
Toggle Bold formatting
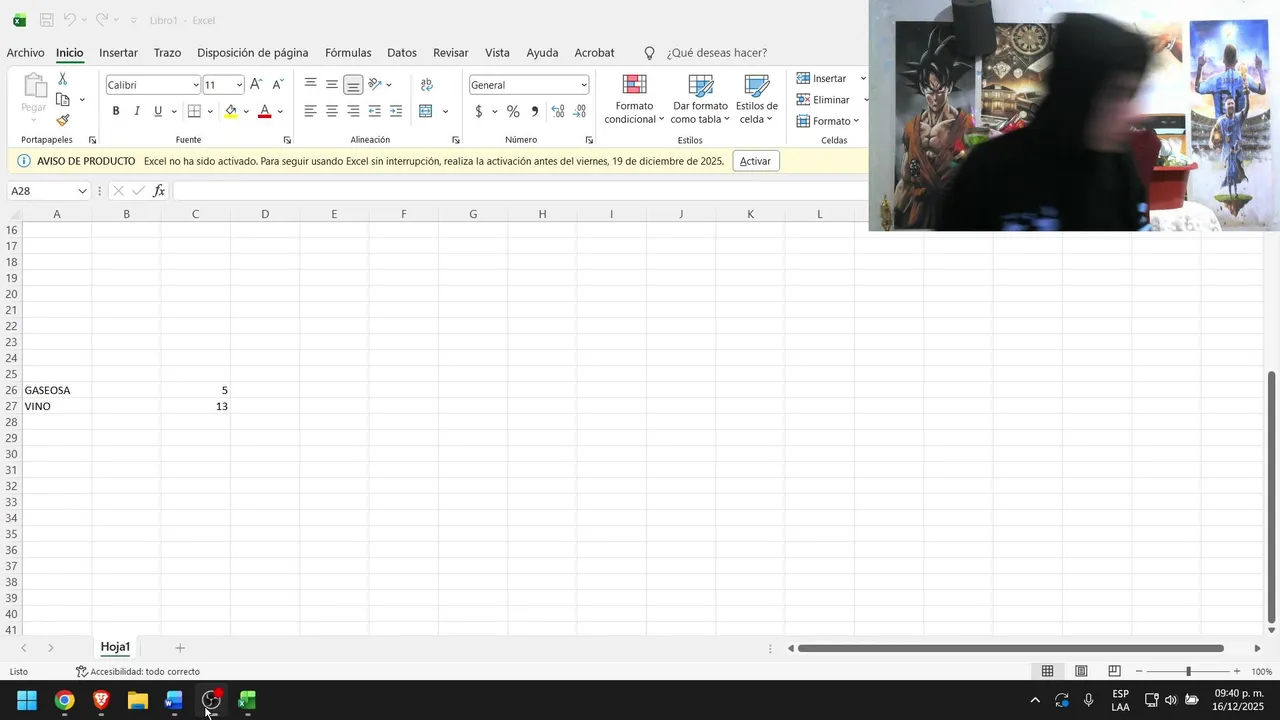(116, 111)
